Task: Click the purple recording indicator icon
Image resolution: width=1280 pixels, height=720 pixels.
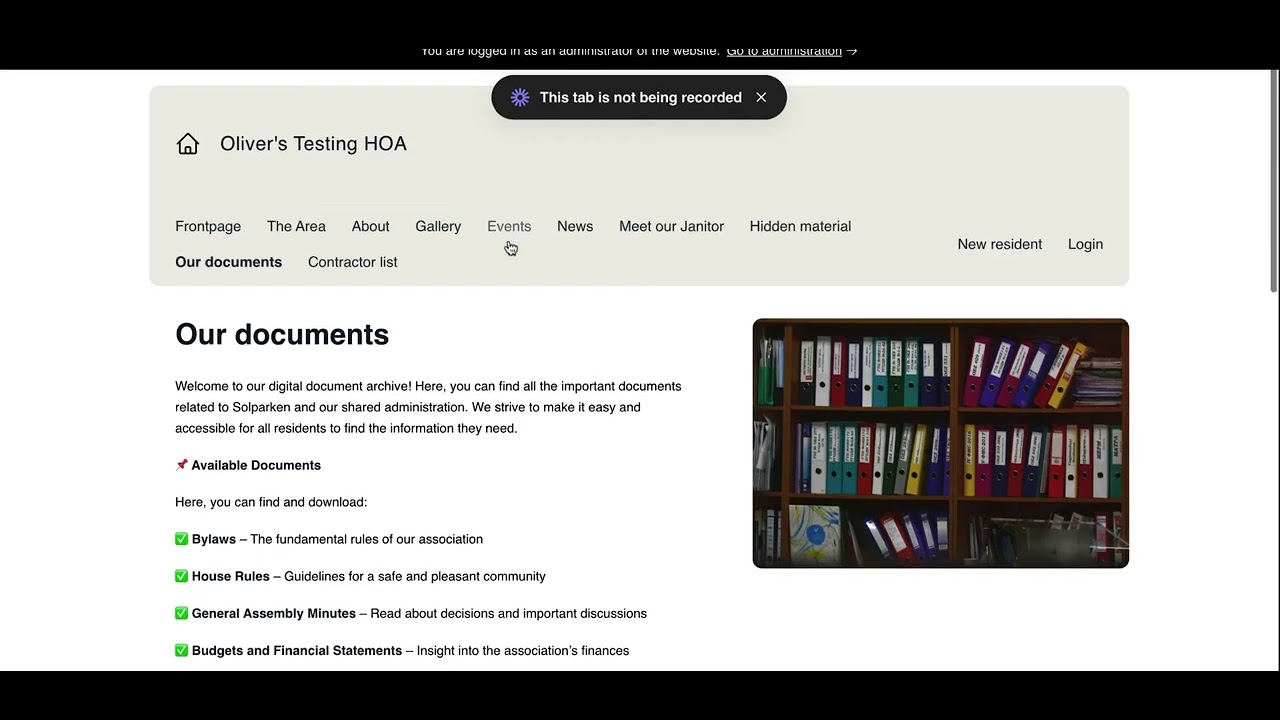Action: point(519,97)
